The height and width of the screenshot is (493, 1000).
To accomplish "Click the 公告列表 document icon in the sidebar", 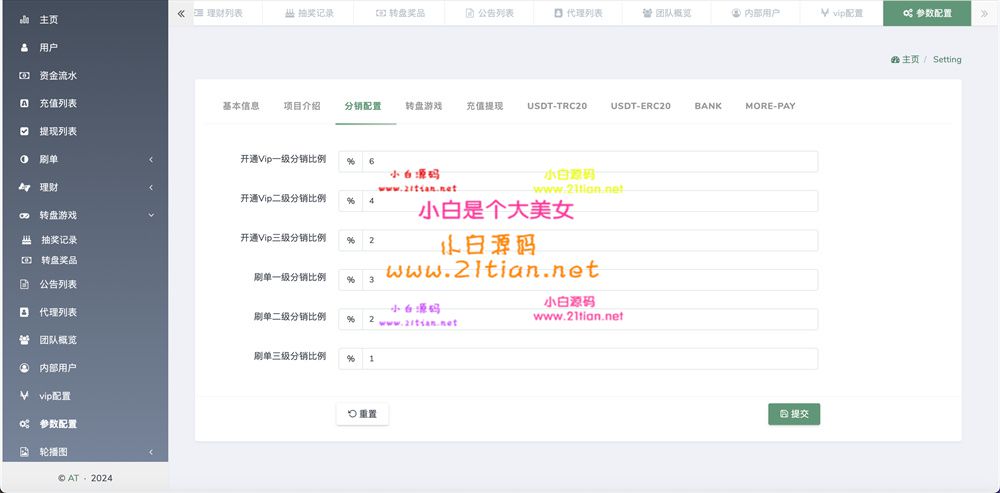I will 24,284.
